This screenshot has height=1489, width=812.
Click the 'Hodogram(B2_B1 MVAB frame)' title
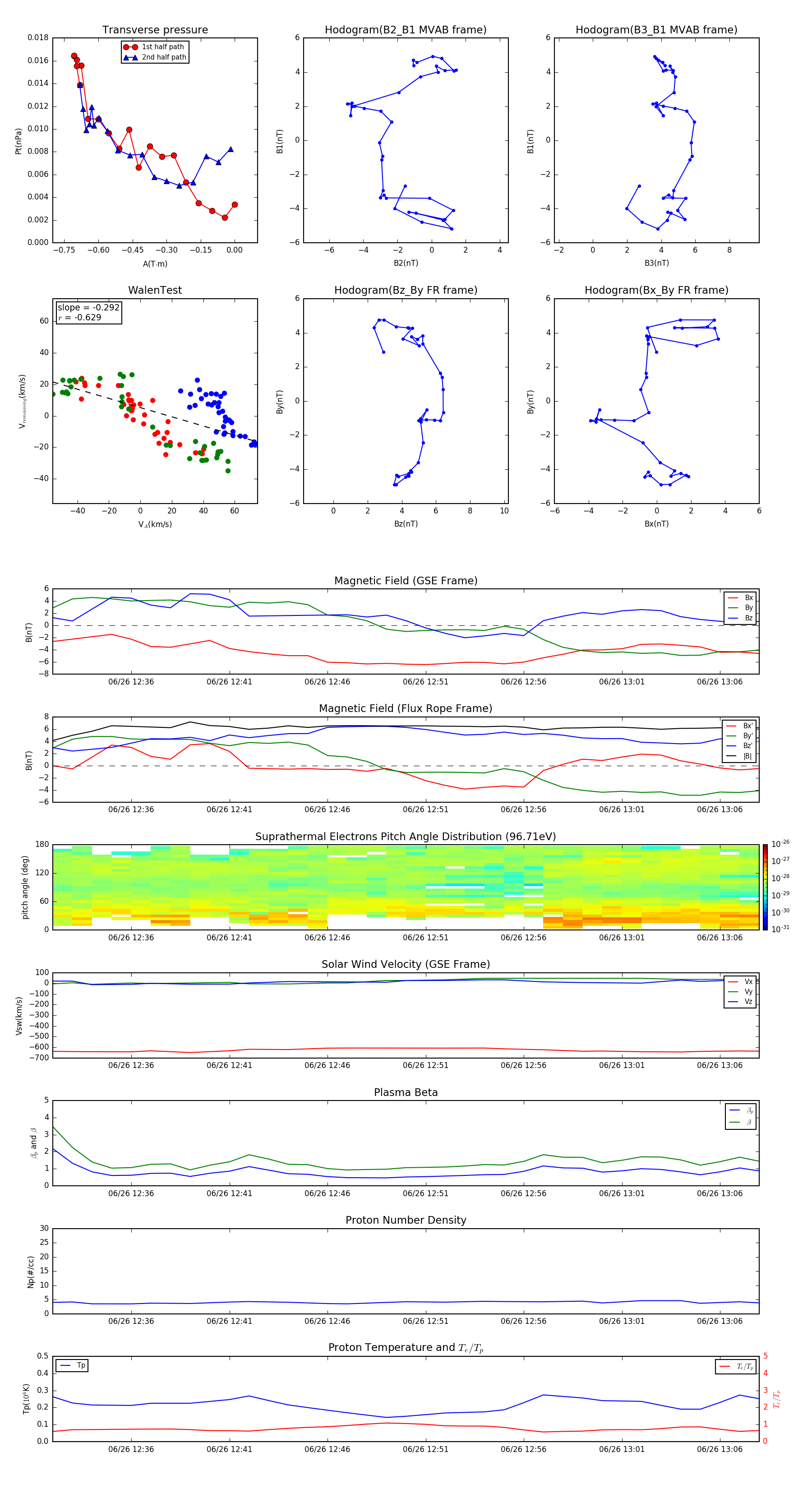[x=405, y=30]
